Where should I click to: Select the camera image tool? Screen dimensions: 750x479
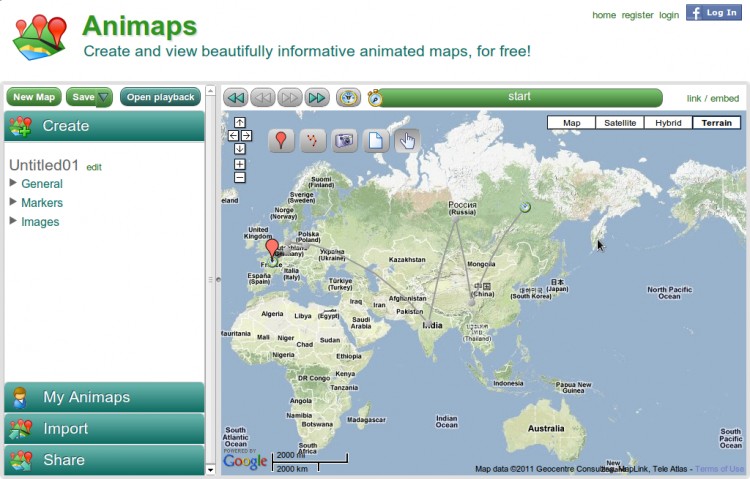(x=344, y=141)
